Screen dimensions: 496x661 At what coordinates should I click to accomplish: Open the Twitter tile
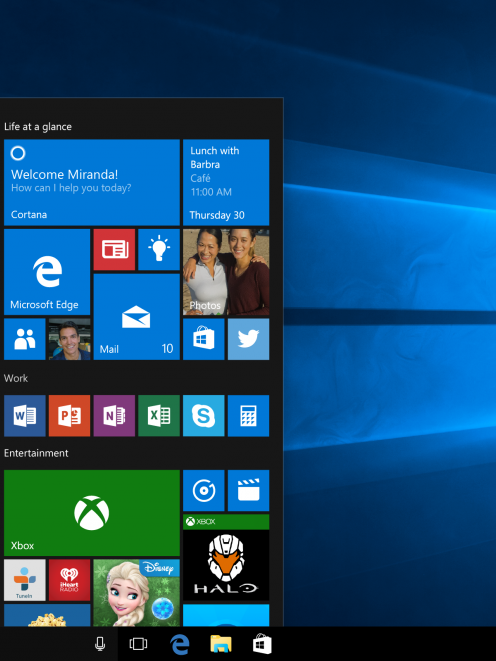pos(249,339)
